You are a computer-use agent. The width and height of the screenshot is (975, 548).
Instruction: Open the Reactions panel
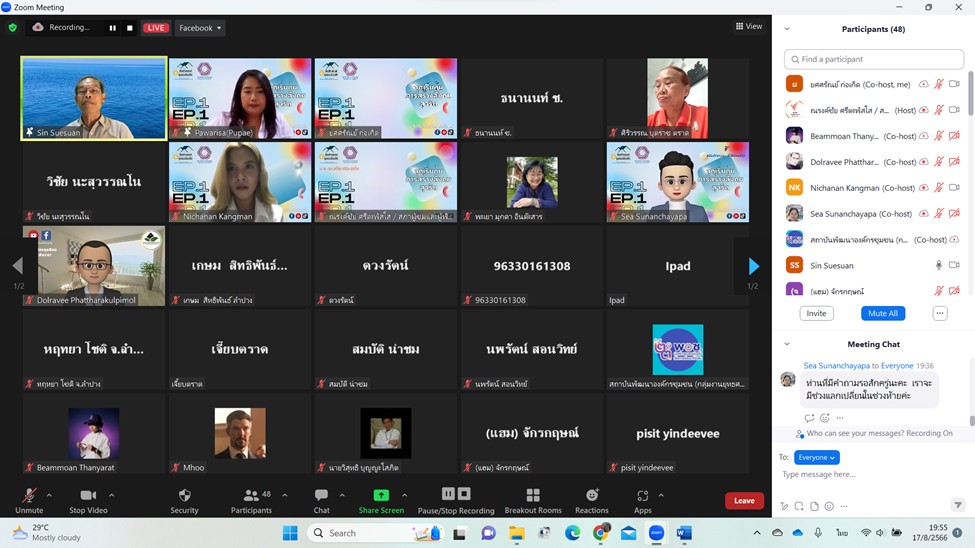click(x=591, y=500)
